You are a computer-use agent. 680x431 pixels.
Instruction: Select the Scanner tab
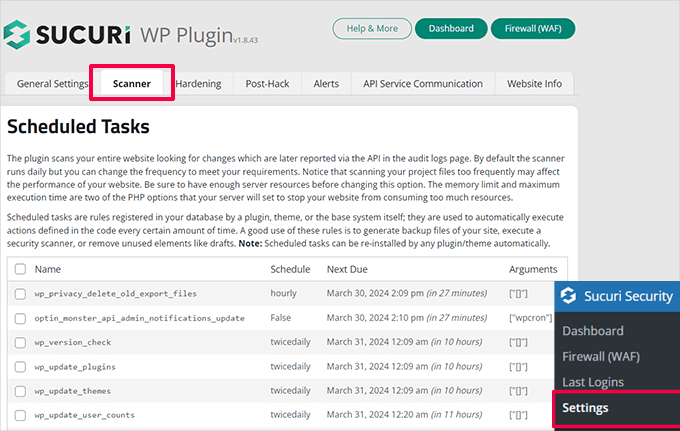point(132,84)
